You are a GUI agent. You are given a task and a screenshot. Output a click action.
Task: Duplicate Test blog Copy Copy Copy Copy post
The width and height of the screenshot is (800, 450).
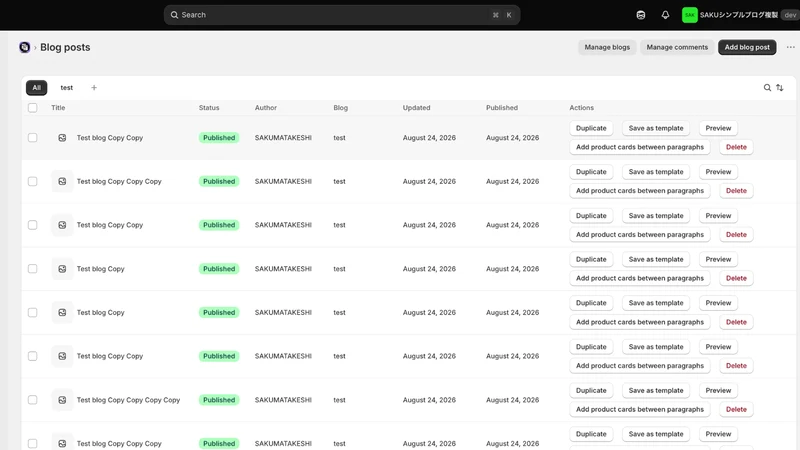tap(591, 390)
